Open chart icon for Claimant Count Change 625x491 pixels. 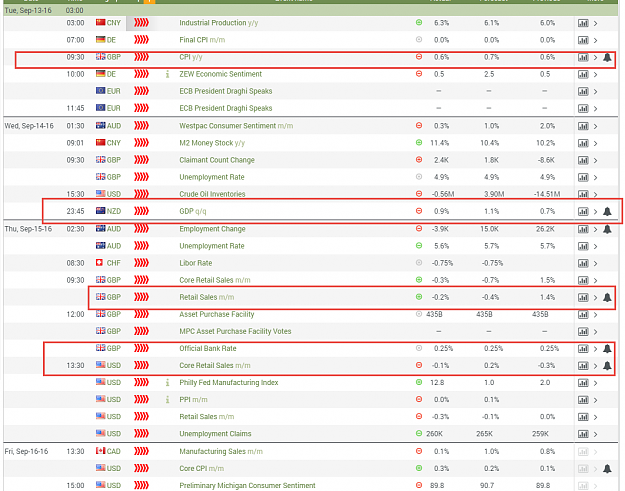[x=583, y=161]
